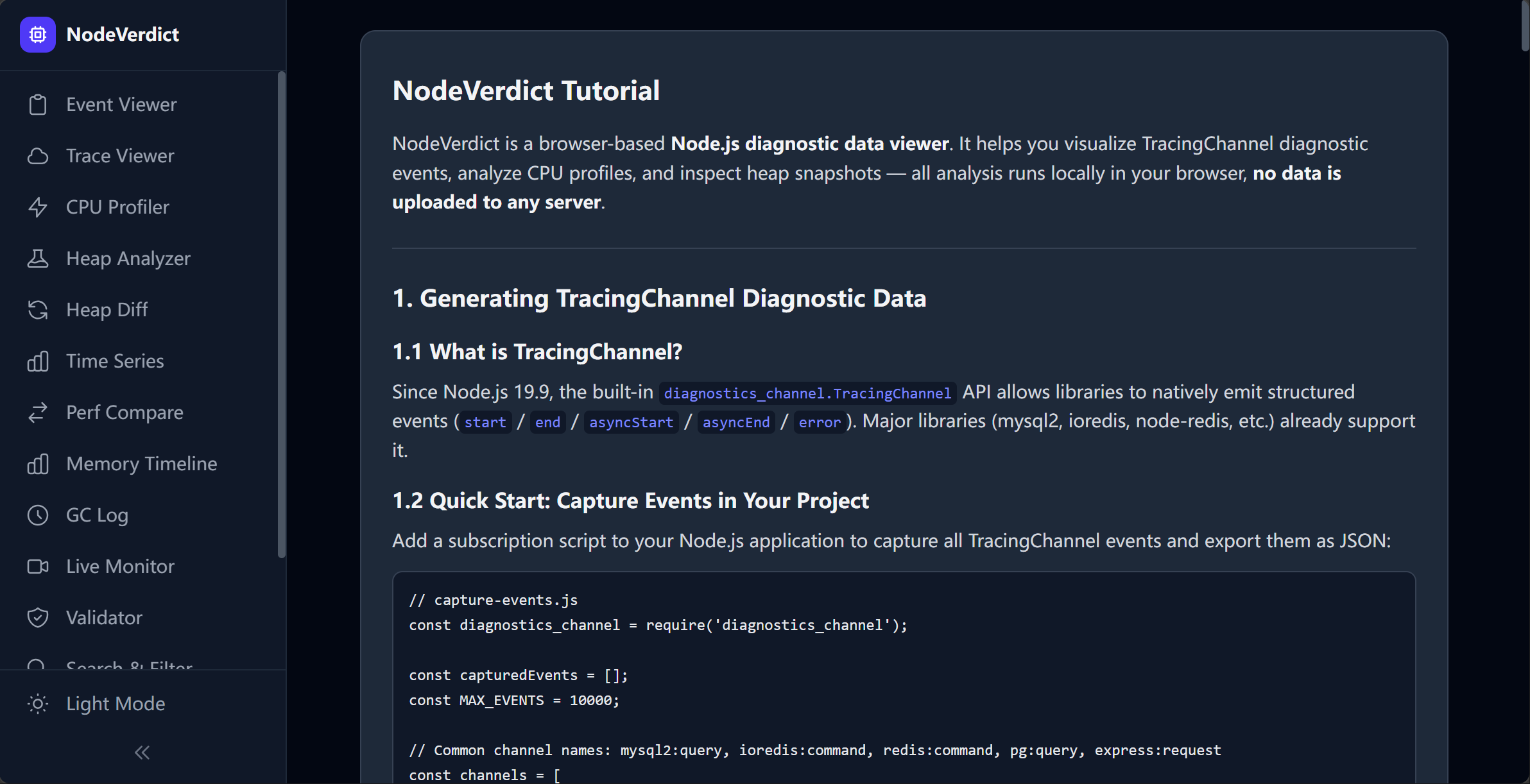This screenshot has width=1530, height=784.
Task: Click the Memory Timeline chart icon
Action: pyautogui.click(x=38, y=464)
